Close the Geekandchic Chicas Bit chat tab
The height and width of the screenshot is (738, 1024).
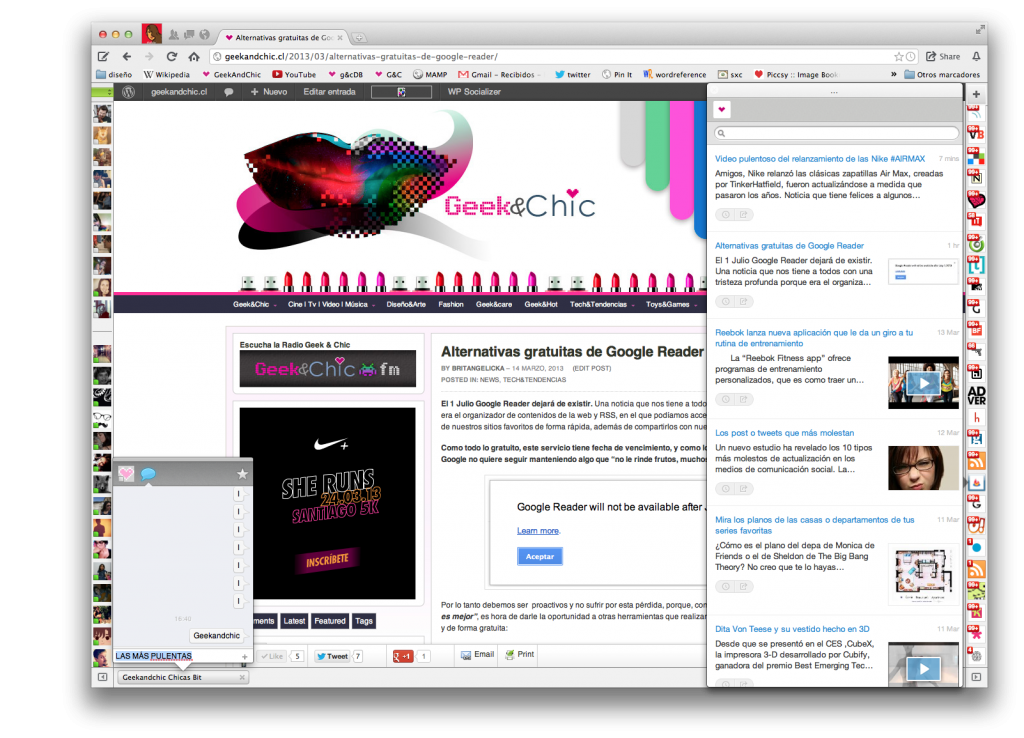[x=242, y=677]
